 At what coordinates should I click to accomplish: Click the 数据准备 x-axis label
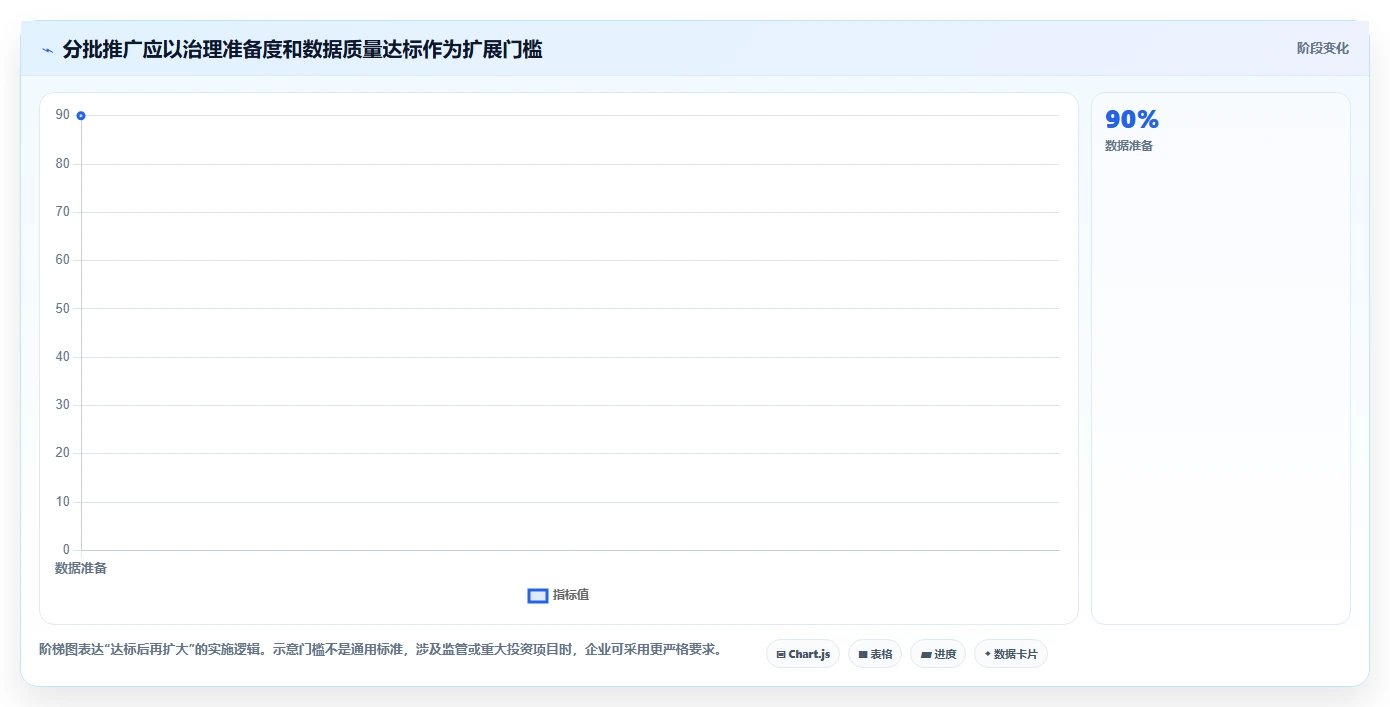coord(81,568)
